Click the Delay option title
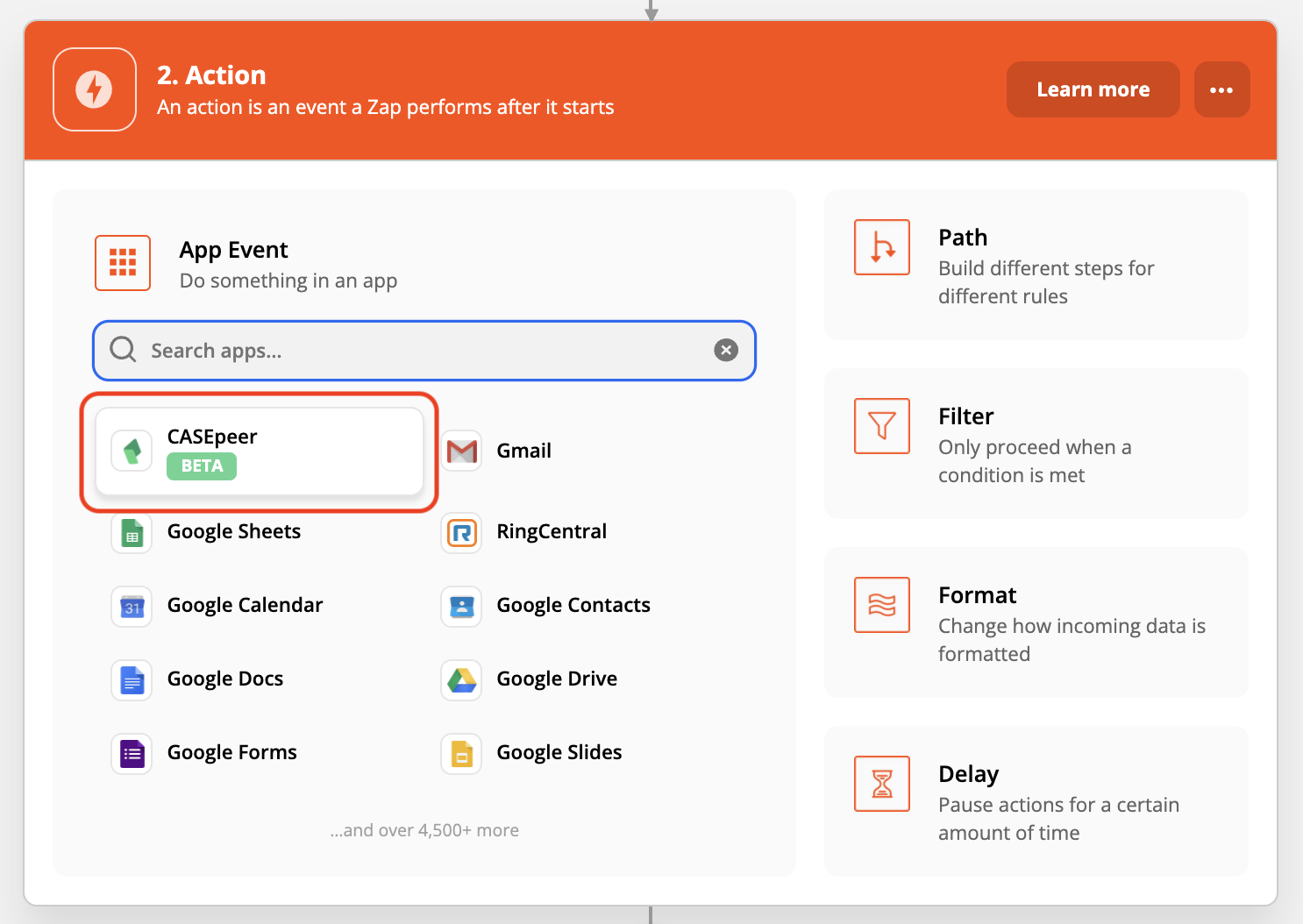 pyautogui.click(x=969, y=774)
